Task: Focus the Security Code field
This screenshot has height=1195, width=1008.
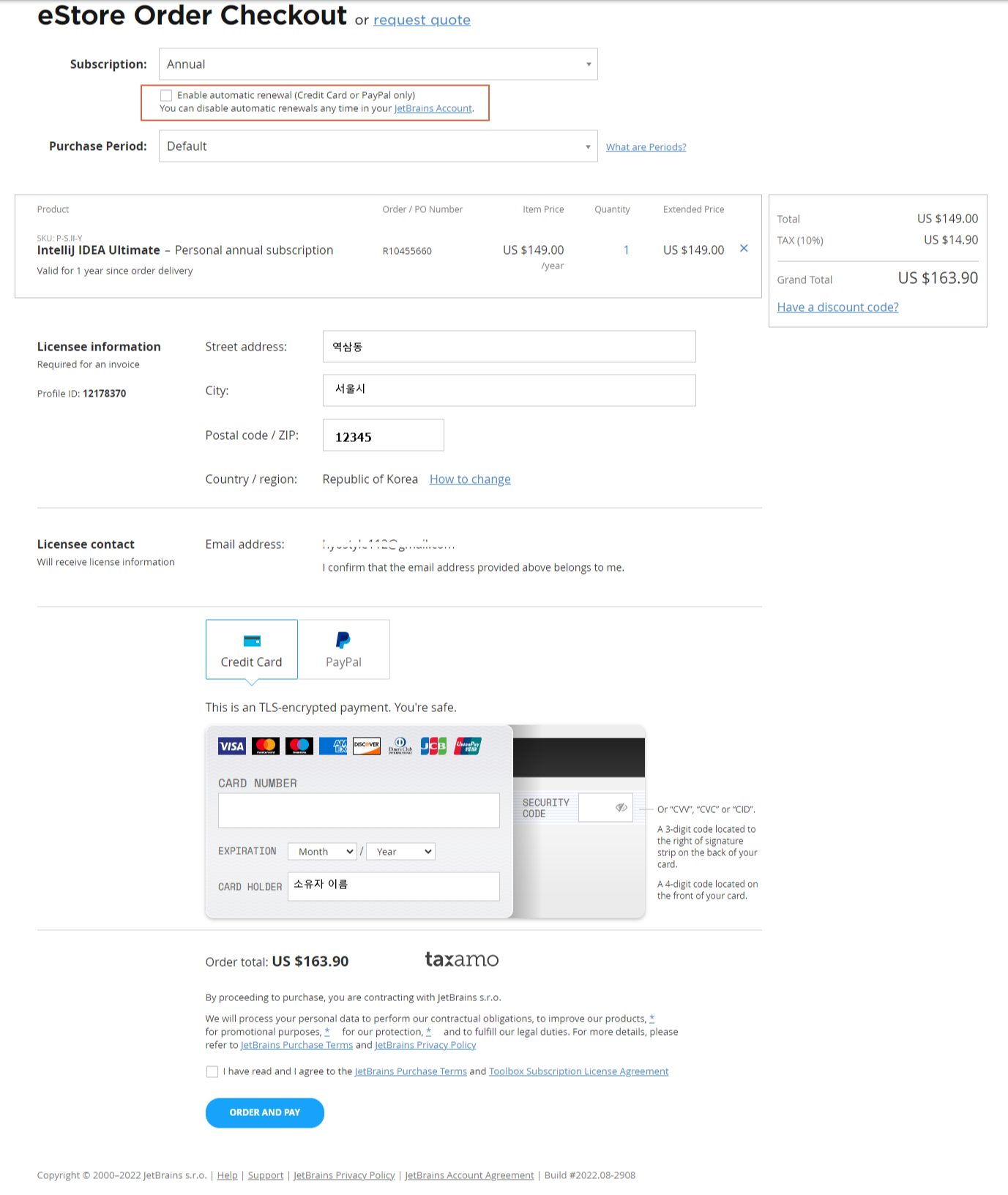Action: point(605,807)
